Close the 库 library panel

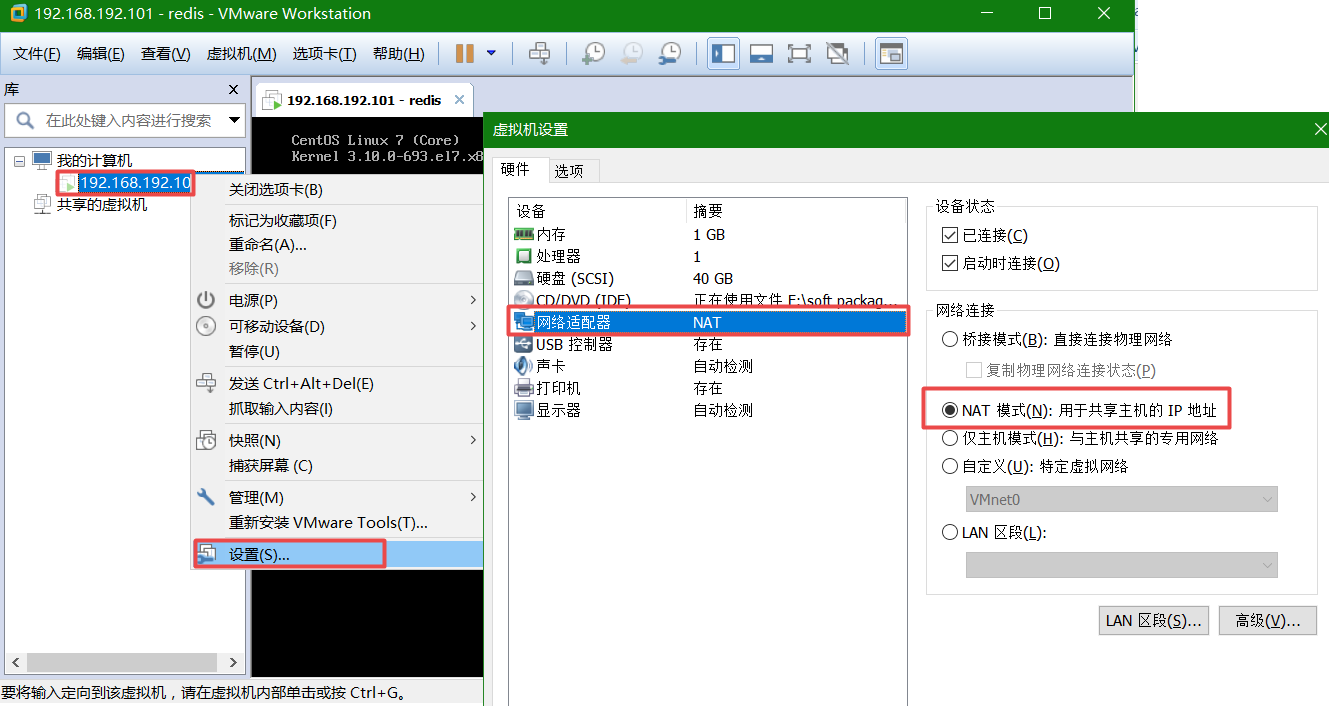pyautogui.click(x=233, y=90)
